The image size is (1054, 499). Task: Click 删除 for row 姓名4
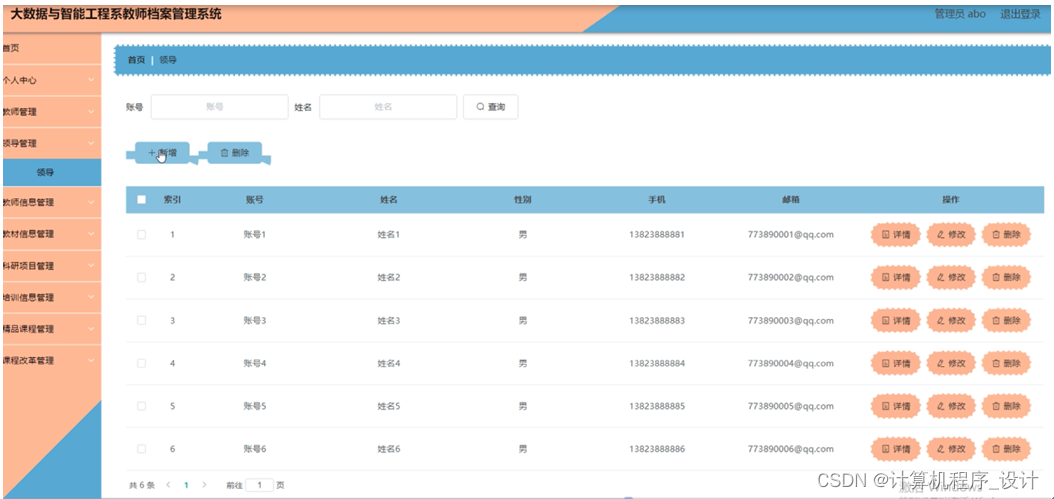[1006, 363]
